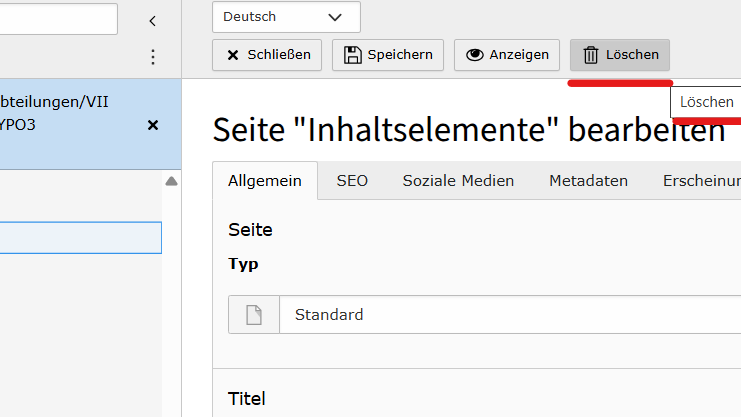Click the Löschen tooltip label

click(707, 102)
